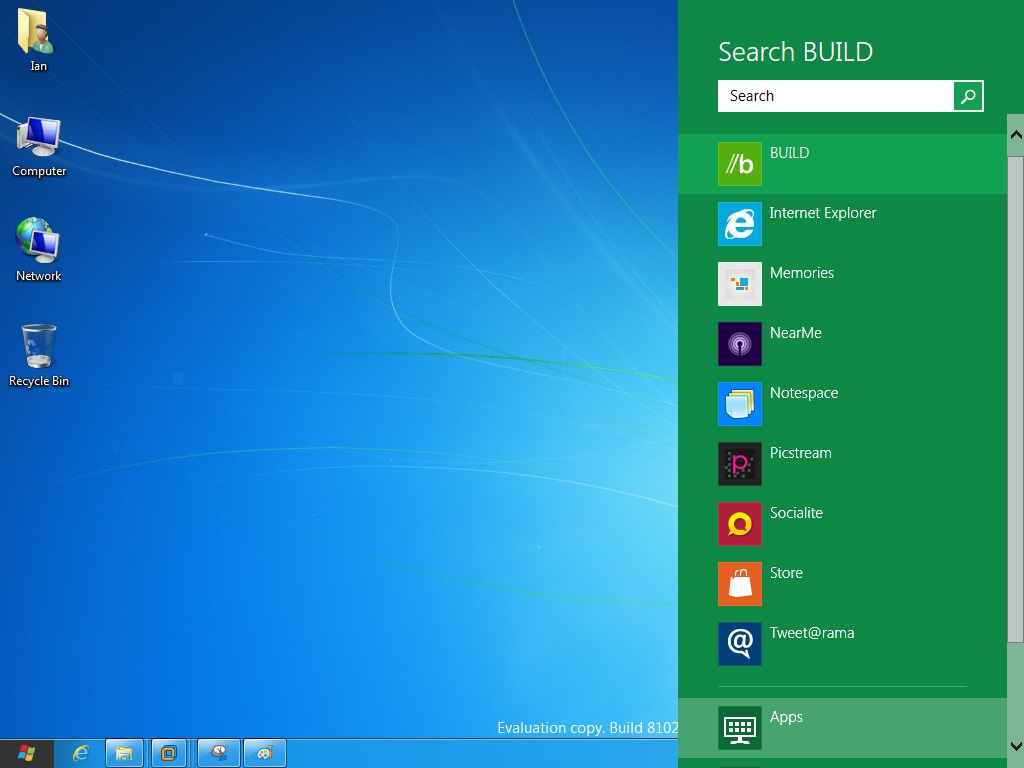The image size is (1024, 768).
Task: Click the magnifier search button
Action: pos(968,96)
